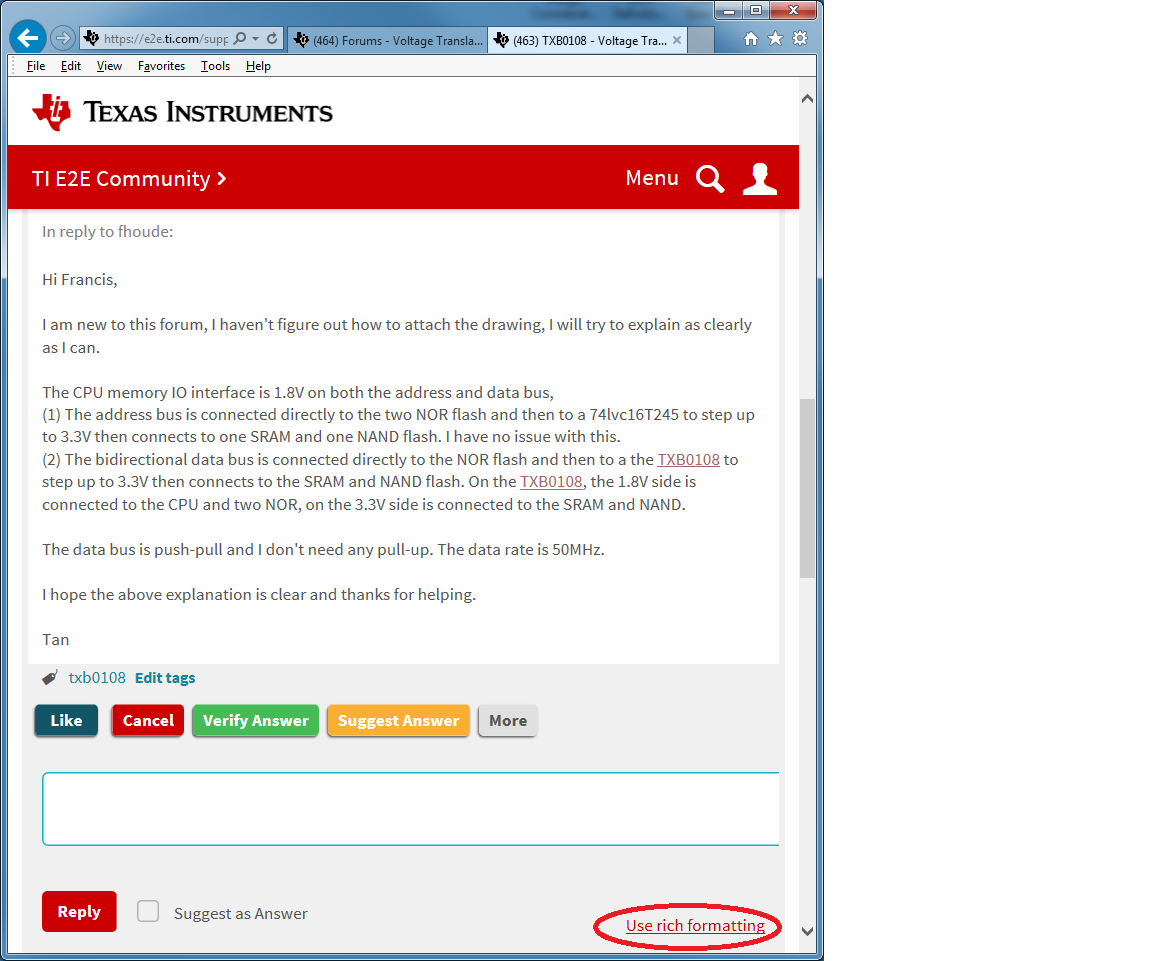Click the site search magnifier icon
This screenshot has height=961, width=1152.
710,179
